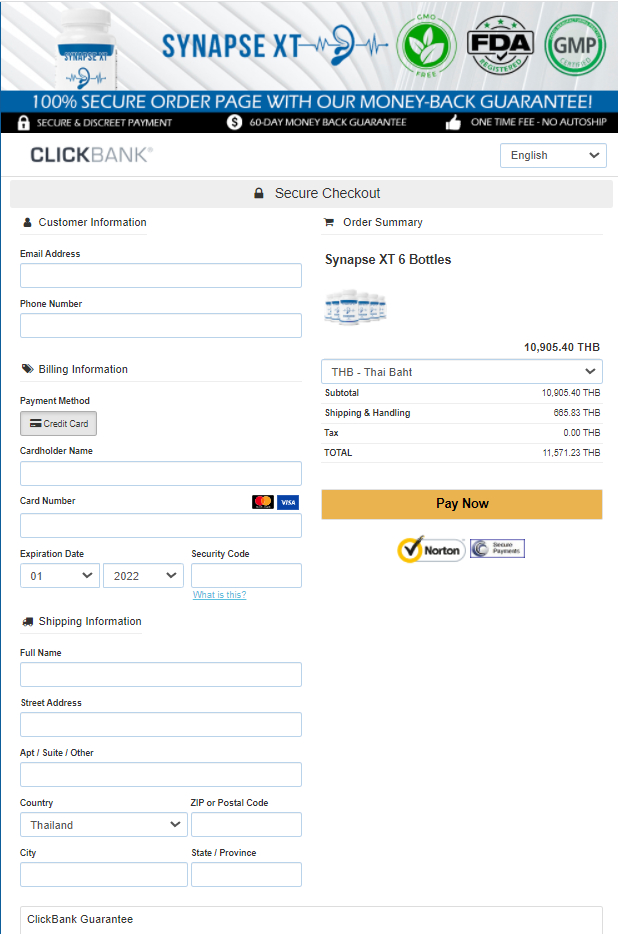Click the Norton security seal
This screenshot has width=618, height=934.
431,549
